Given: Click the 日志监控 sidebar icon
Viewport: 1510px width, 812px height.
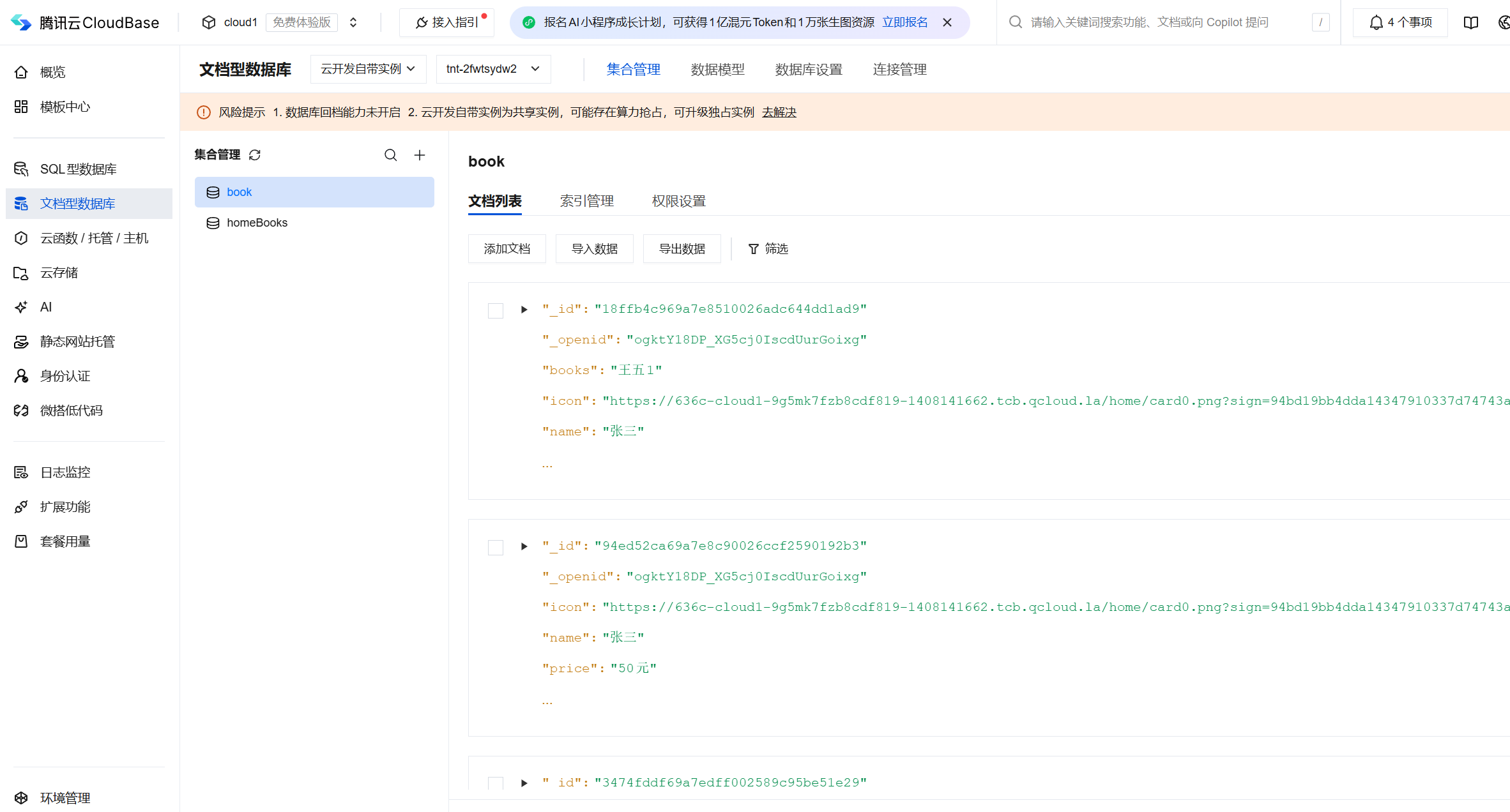Looking at the screenshot, I should coord(21,472).
